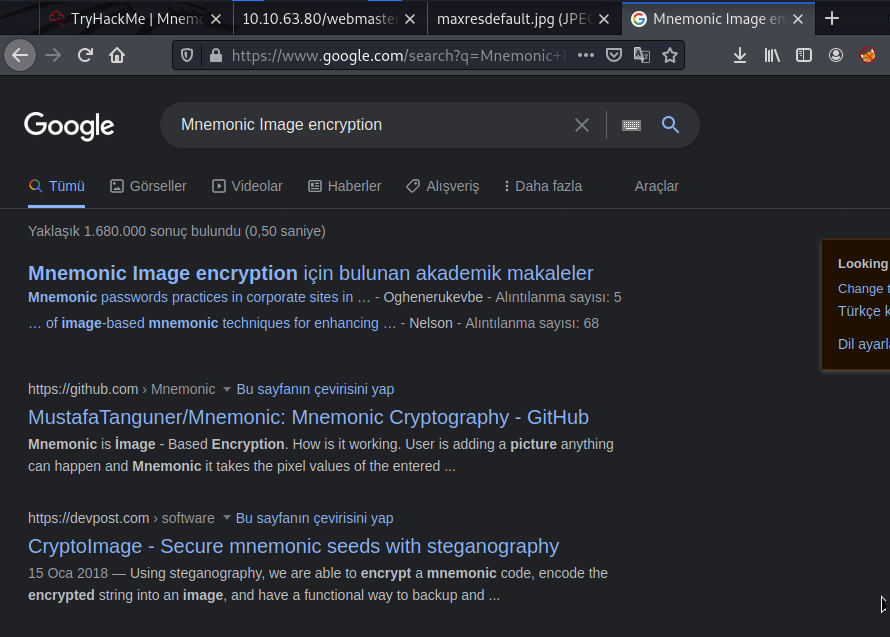Expand the Daha fazla menu
The image size is (890, 637).
(543, 186)
